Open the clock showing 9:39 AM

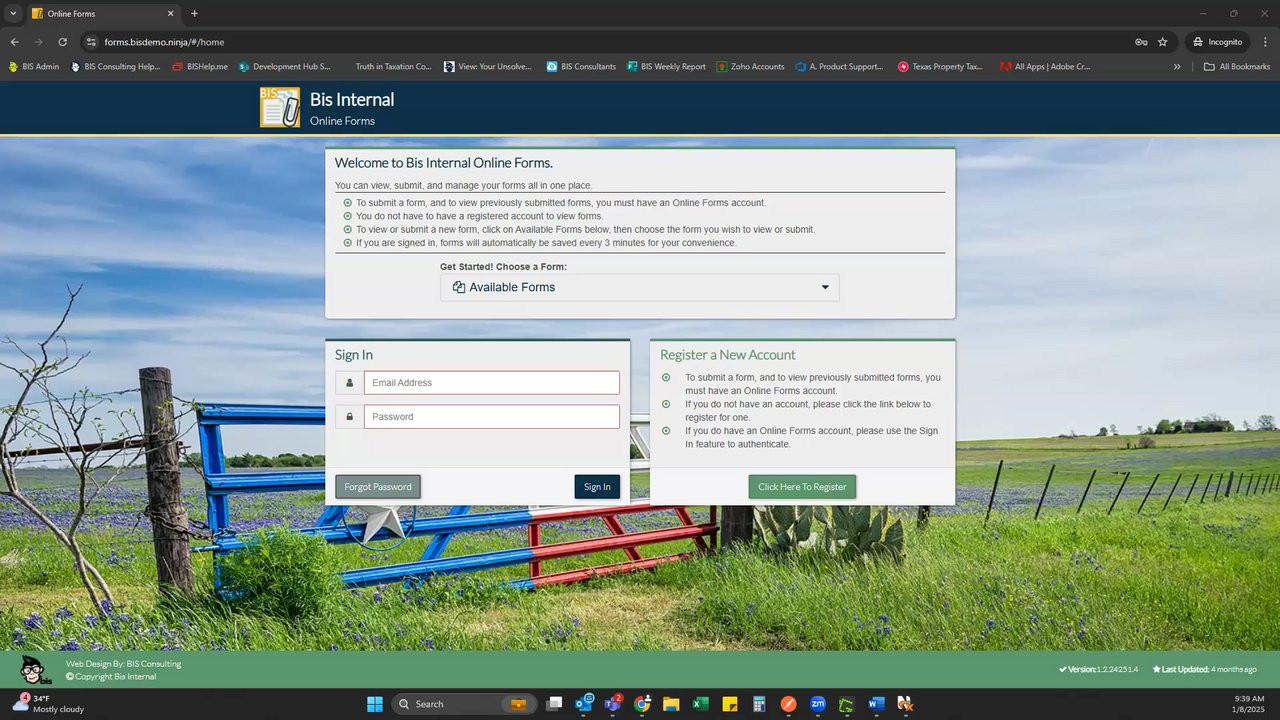click(x=1248, y=704)
